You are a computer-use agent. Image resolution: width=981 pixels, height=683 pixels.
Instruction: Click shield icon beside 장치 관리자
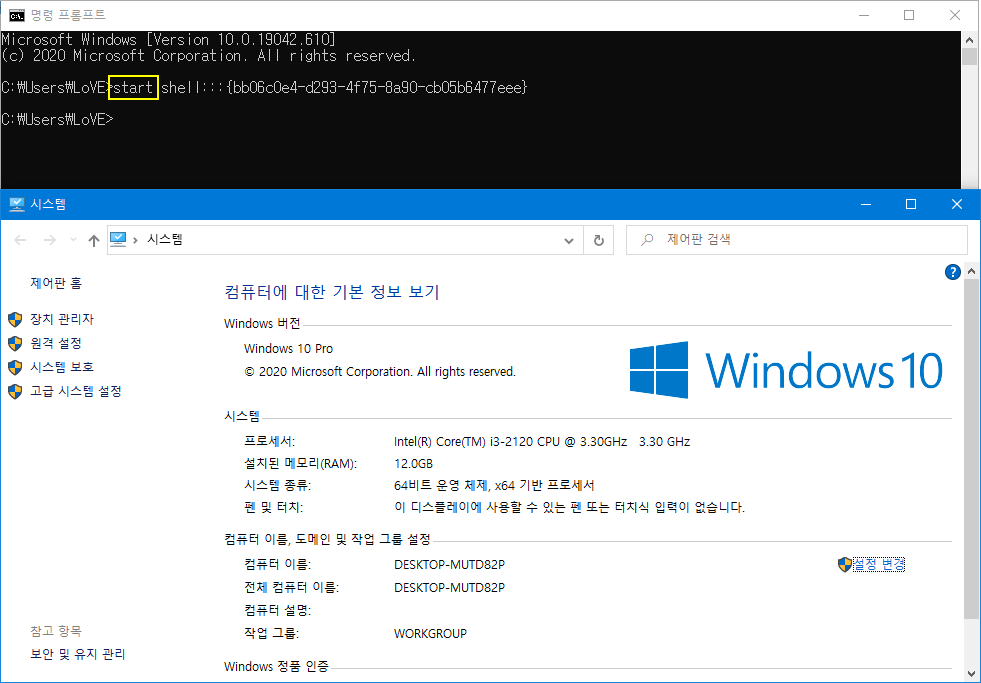[x=15, y=320]
